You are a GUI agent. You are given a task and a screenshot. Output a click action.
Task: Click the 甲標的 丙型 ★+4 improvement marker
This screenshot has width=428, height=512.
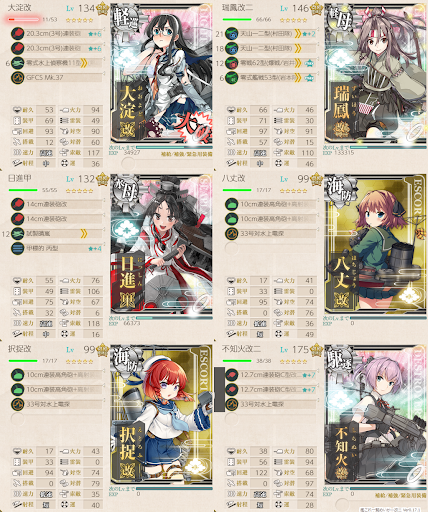95,248
